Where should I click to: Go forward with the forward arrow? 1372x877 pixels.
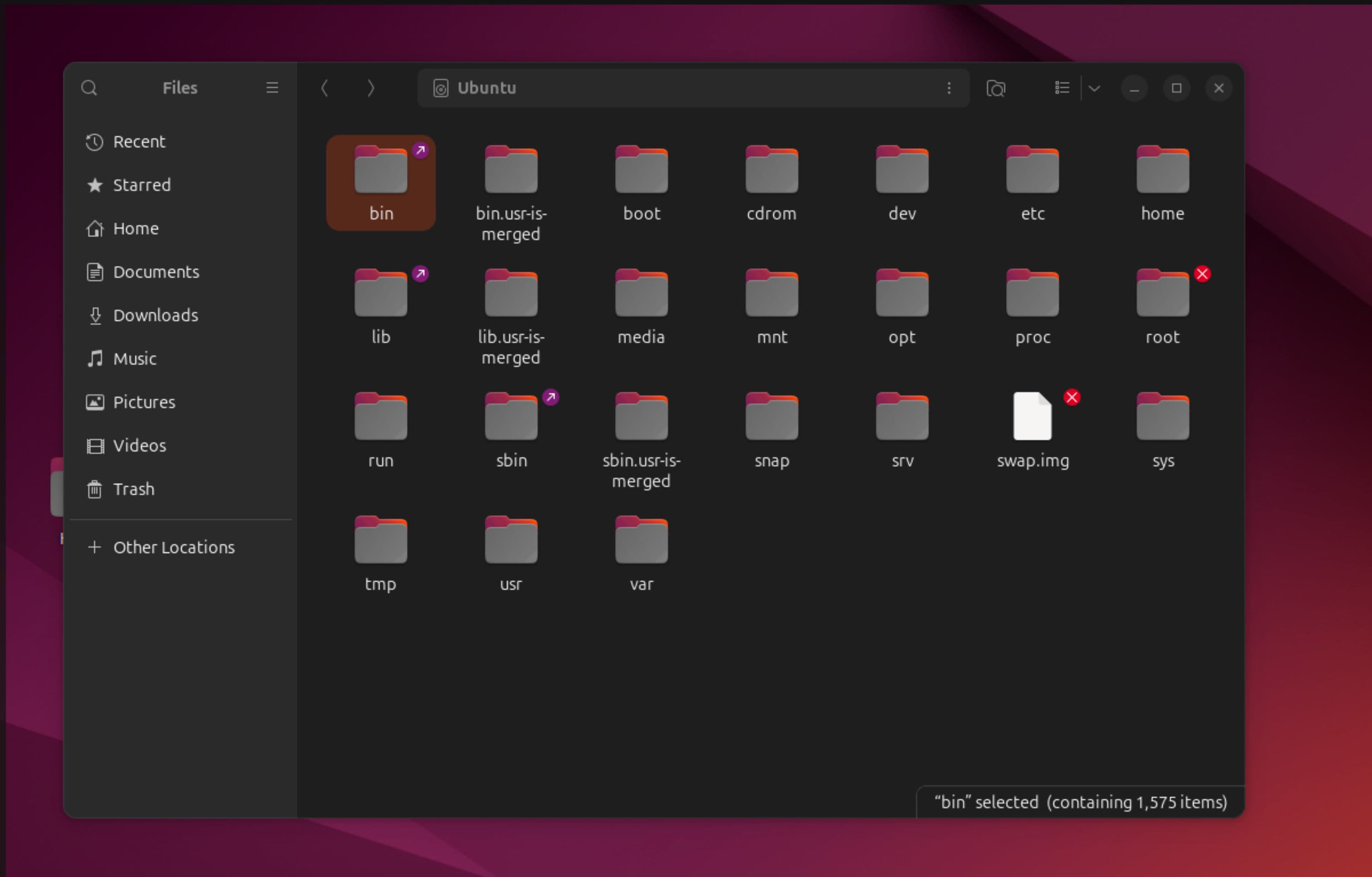[371, 88]
